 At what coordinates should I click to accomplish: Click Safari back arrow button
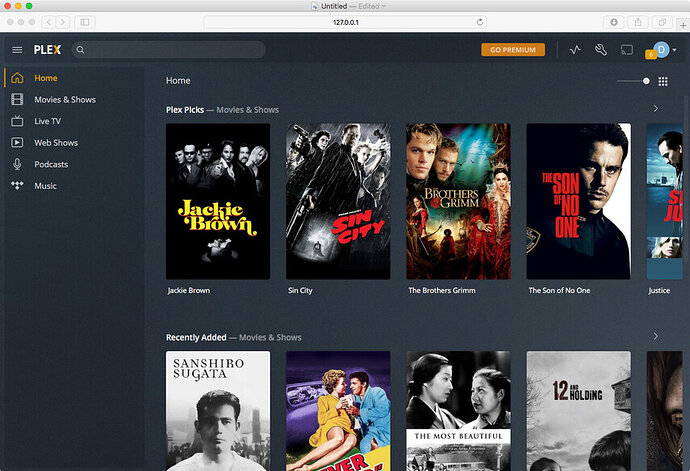click(x=48, y=22)
